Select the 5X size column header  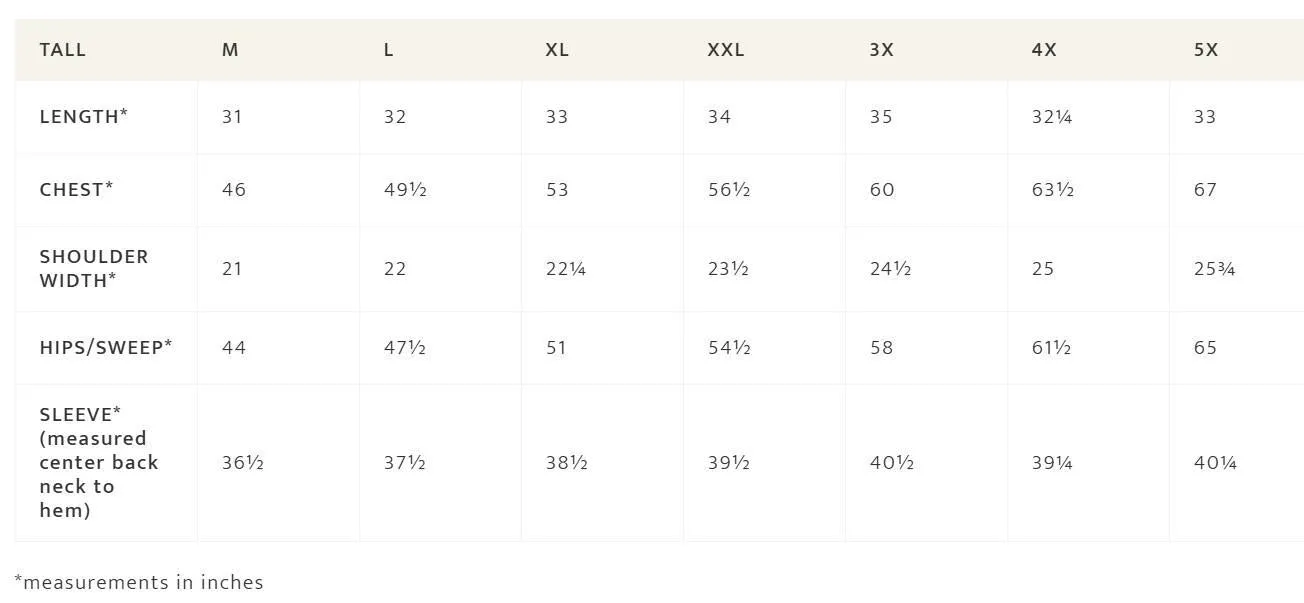[x=1206, y=50]
